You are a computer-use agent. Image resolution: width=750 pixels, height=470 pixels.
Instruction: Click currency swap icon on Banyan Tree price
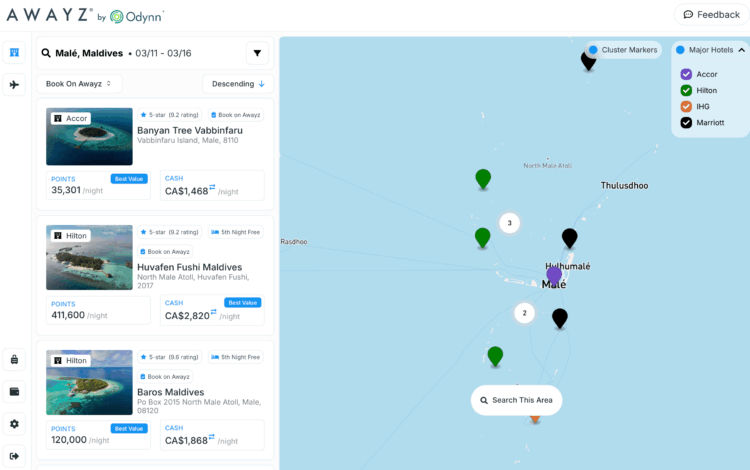212,189
